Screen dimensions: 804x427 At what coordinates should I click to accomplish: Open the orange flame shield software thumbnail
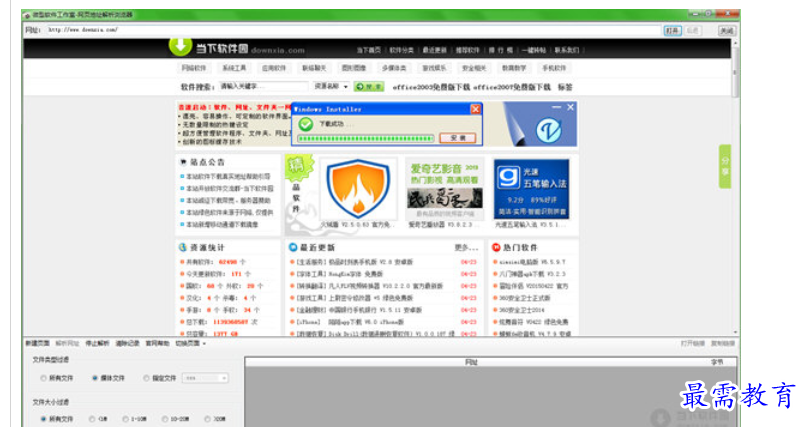[358, 189]
